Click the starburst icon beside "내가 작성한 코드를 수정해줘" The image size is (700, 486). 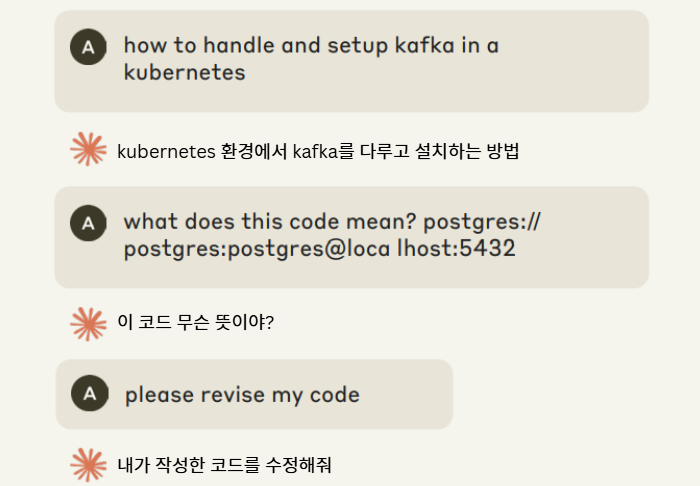pyautogui.click(x=88, y=465)
